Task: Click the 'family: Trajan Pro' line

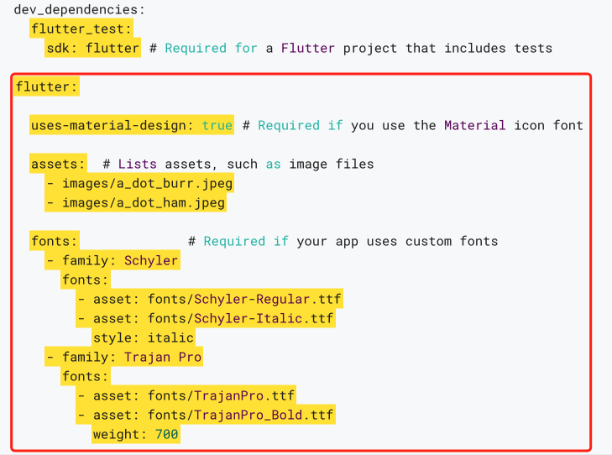Action: [124, 357]
